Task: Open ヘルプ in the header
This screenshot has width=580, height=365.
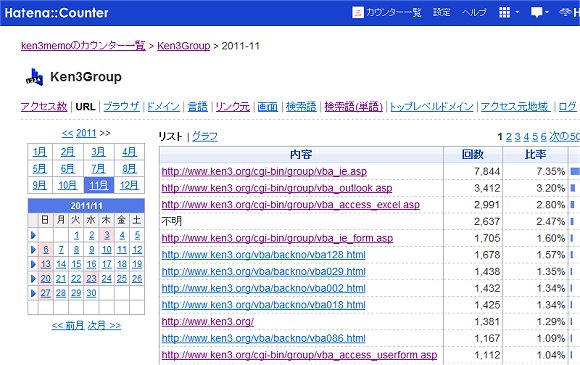Action: pos(474,13)
